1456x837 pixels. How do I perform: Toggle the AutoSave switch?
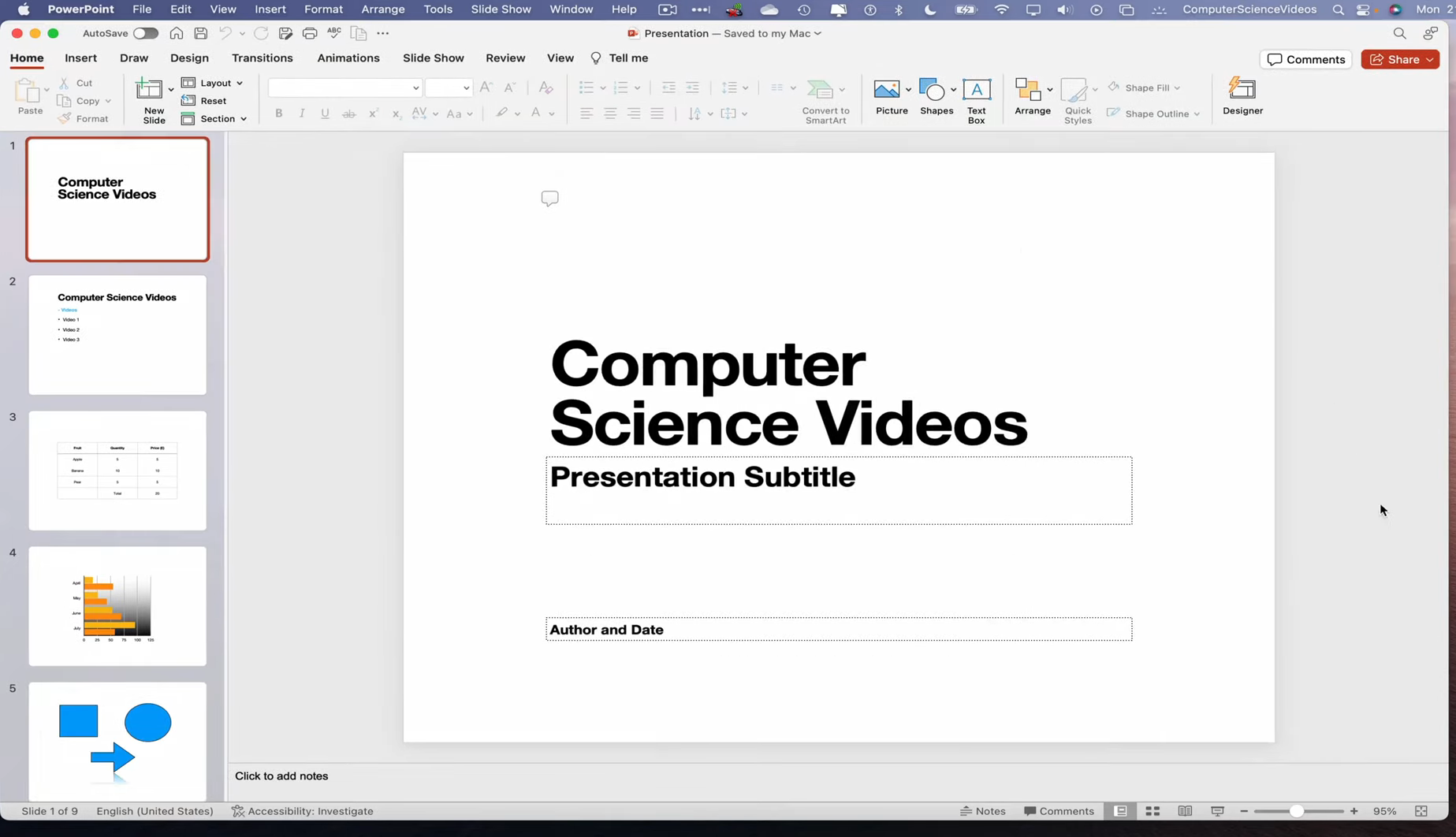[146, 33]
